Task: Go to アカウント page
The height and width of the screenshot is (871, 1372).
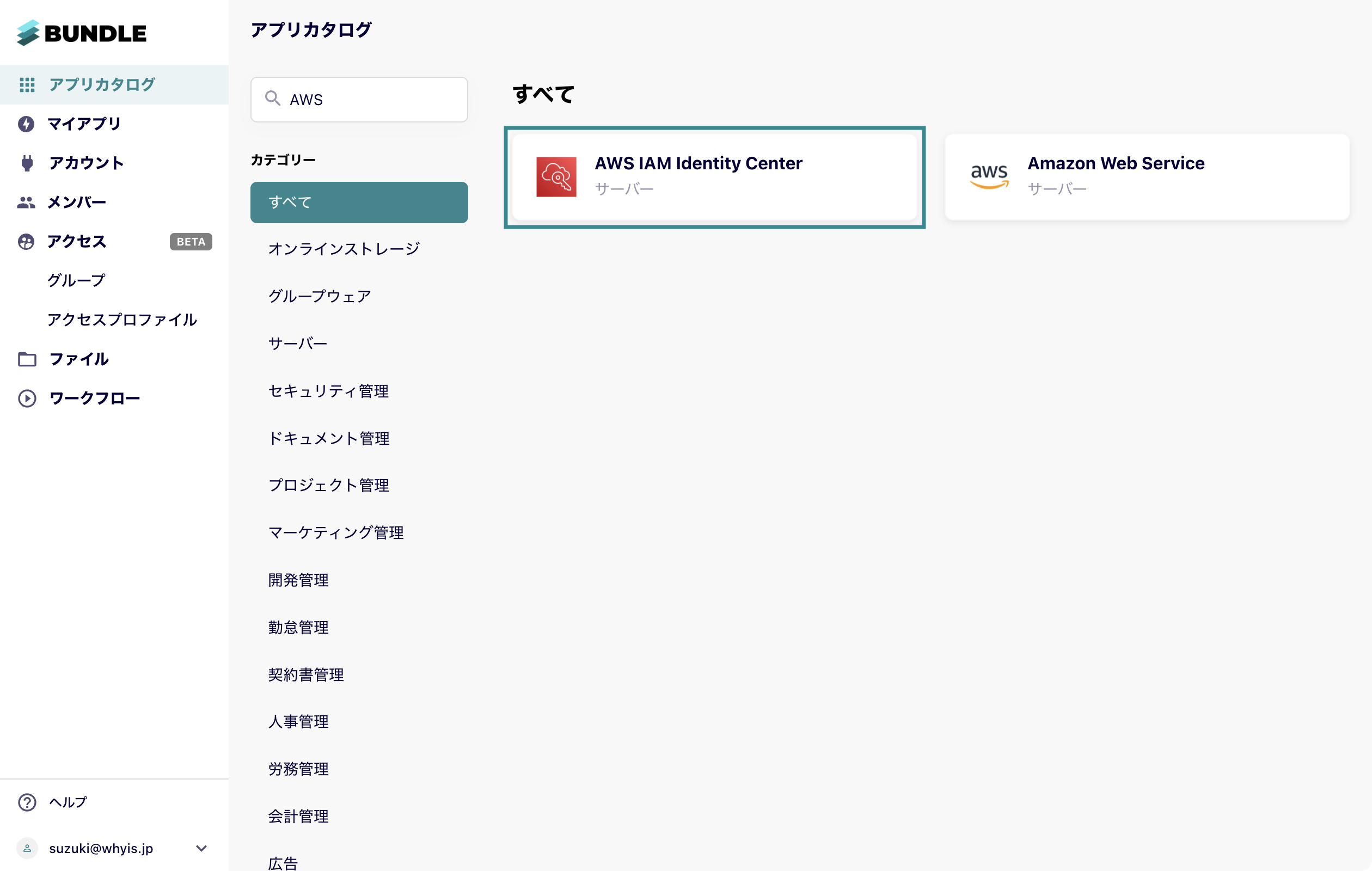Action: (114, 163)
